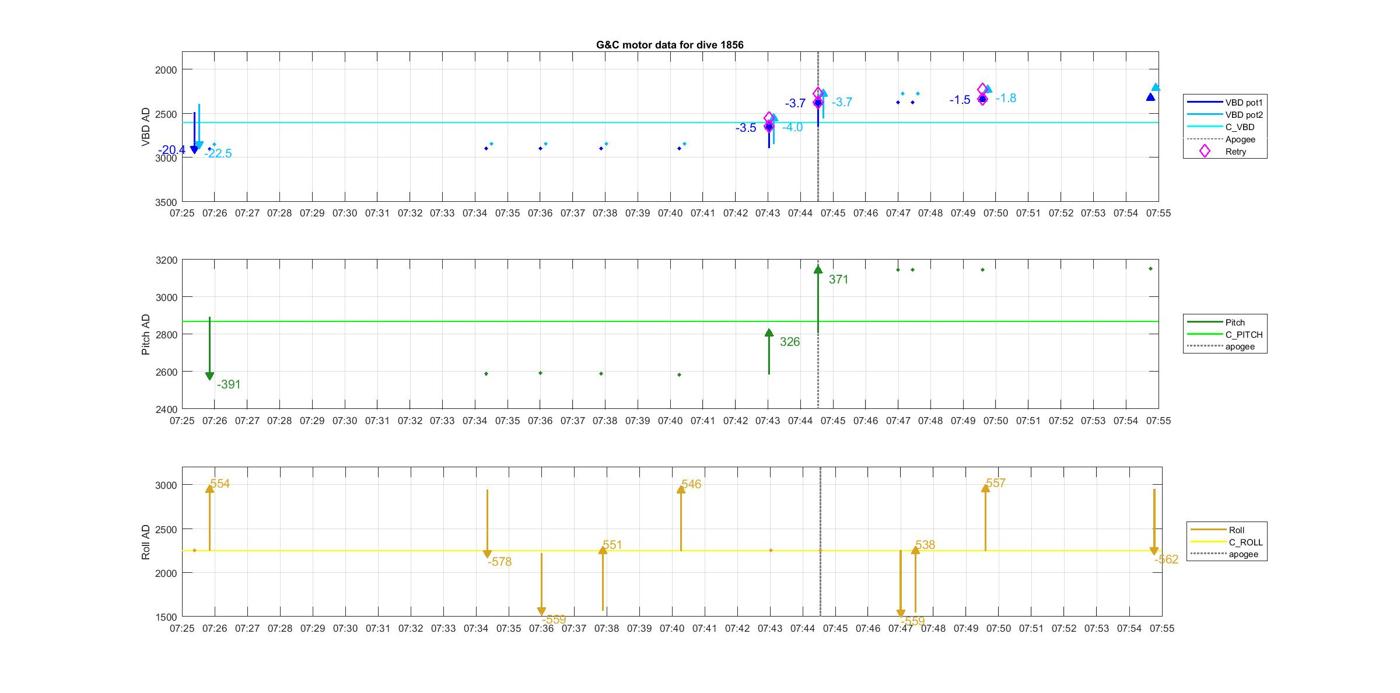
Task: Click the 551 roll data label
Action: tap(612, 545)
